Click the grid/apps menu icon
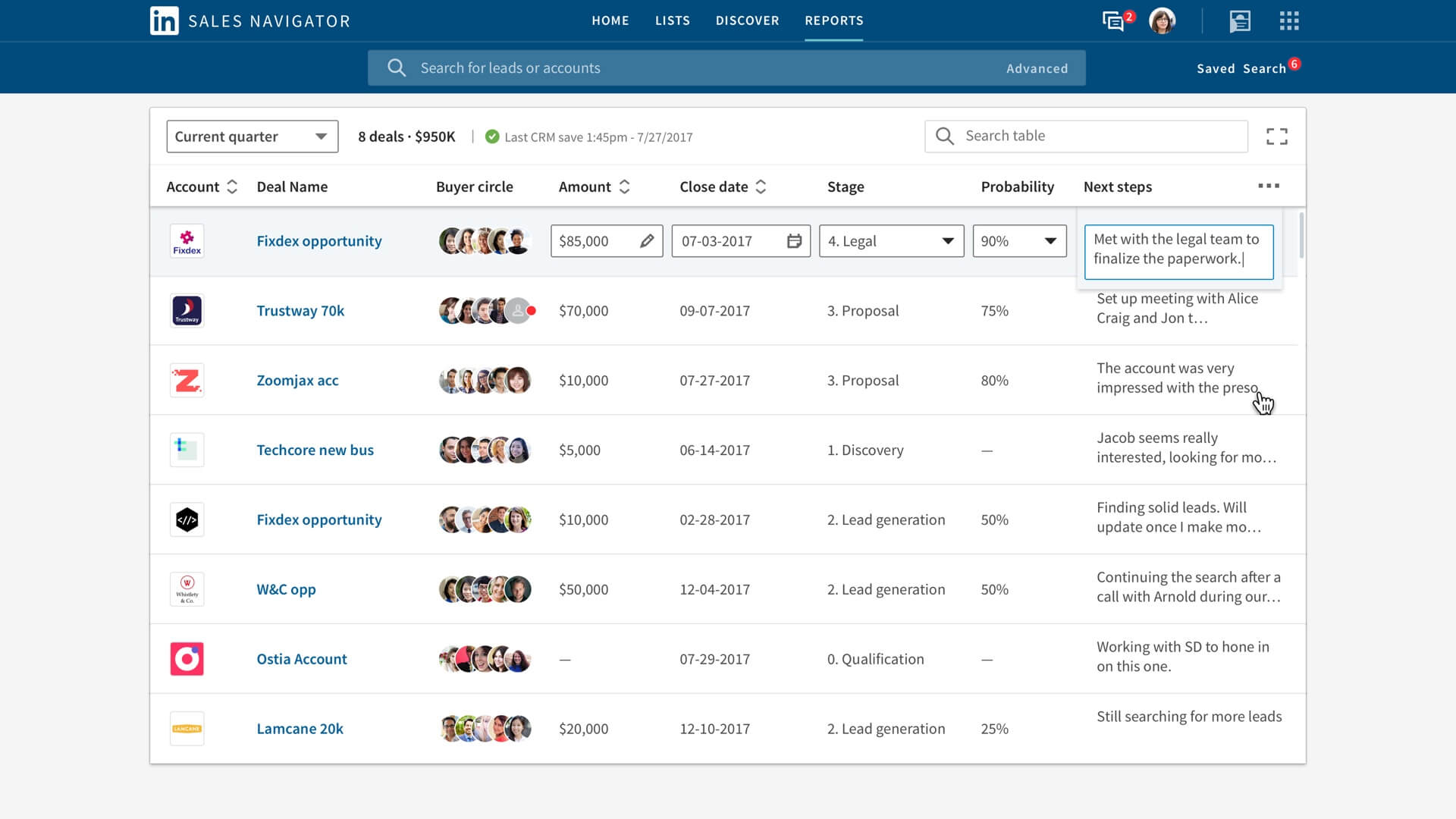 pos(1289,21)
